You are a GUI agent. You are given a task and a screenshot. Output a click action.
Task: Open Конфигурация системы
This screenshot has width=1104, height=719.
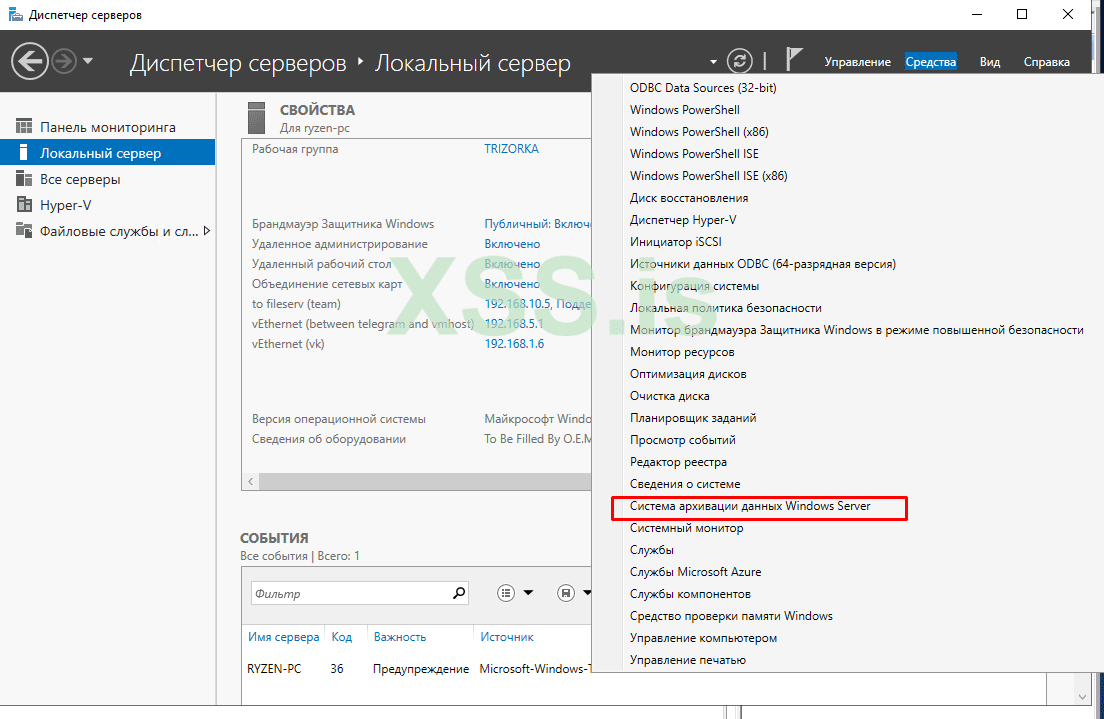tap(694, 286)
